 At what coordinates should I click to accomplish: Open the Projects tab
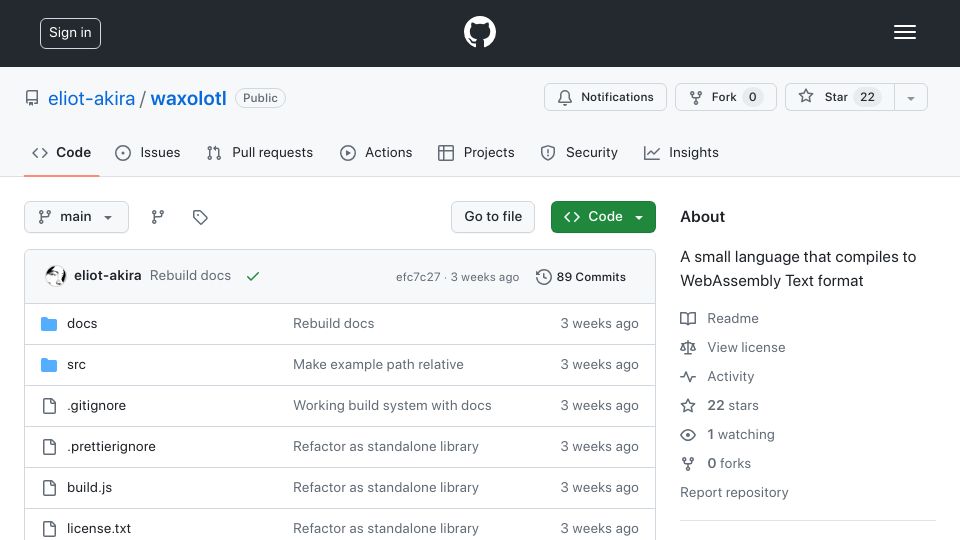click(x=476, y=152)
